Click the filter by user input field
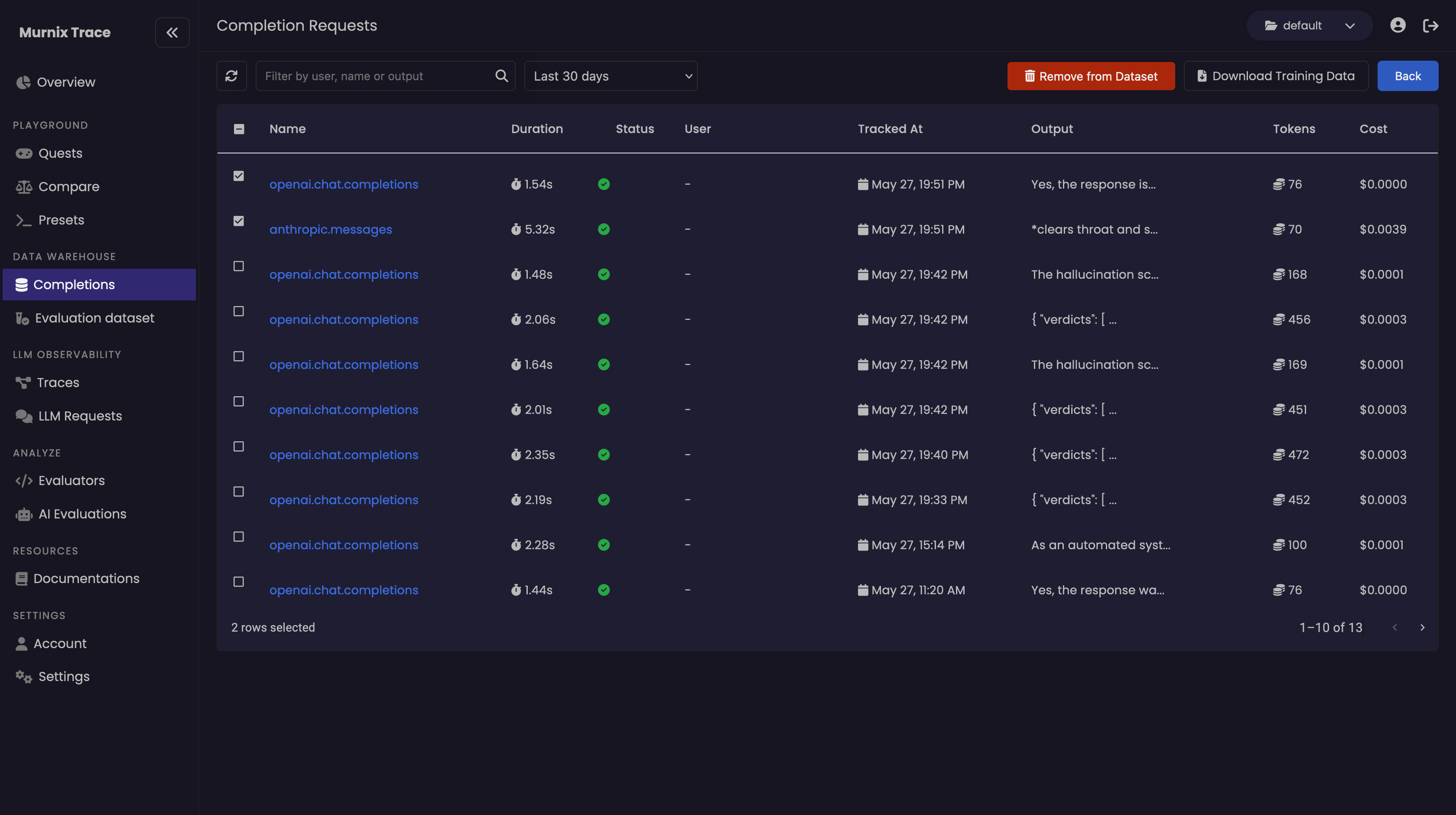Screen dimensions: 1456x815 pyautogui.click(x=376, y=76)
